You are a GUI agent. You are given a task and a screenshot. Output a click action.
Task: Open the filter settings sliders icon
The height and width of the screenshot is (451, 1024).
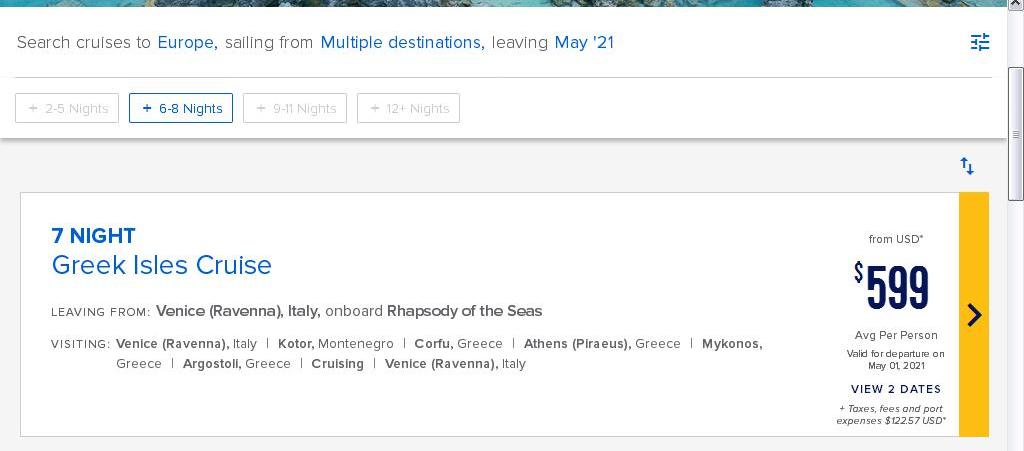click(980, 42)
